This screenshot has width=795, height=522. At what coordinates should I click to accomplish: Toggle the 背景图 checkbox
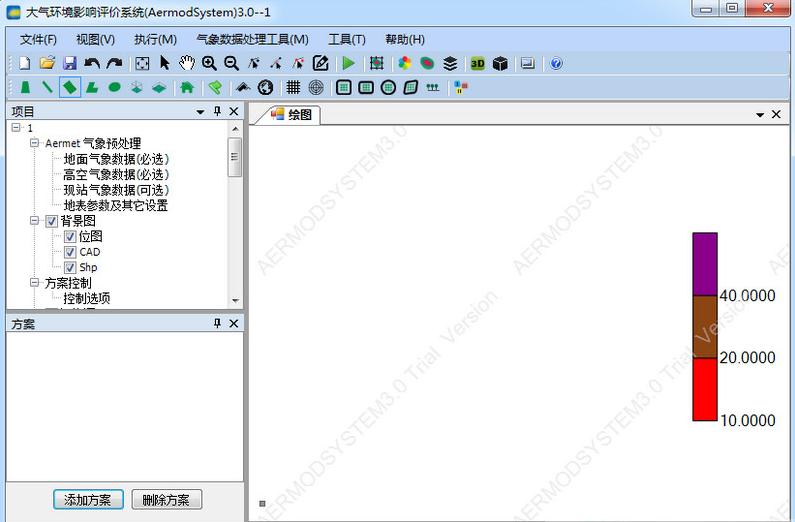(51, 221)
